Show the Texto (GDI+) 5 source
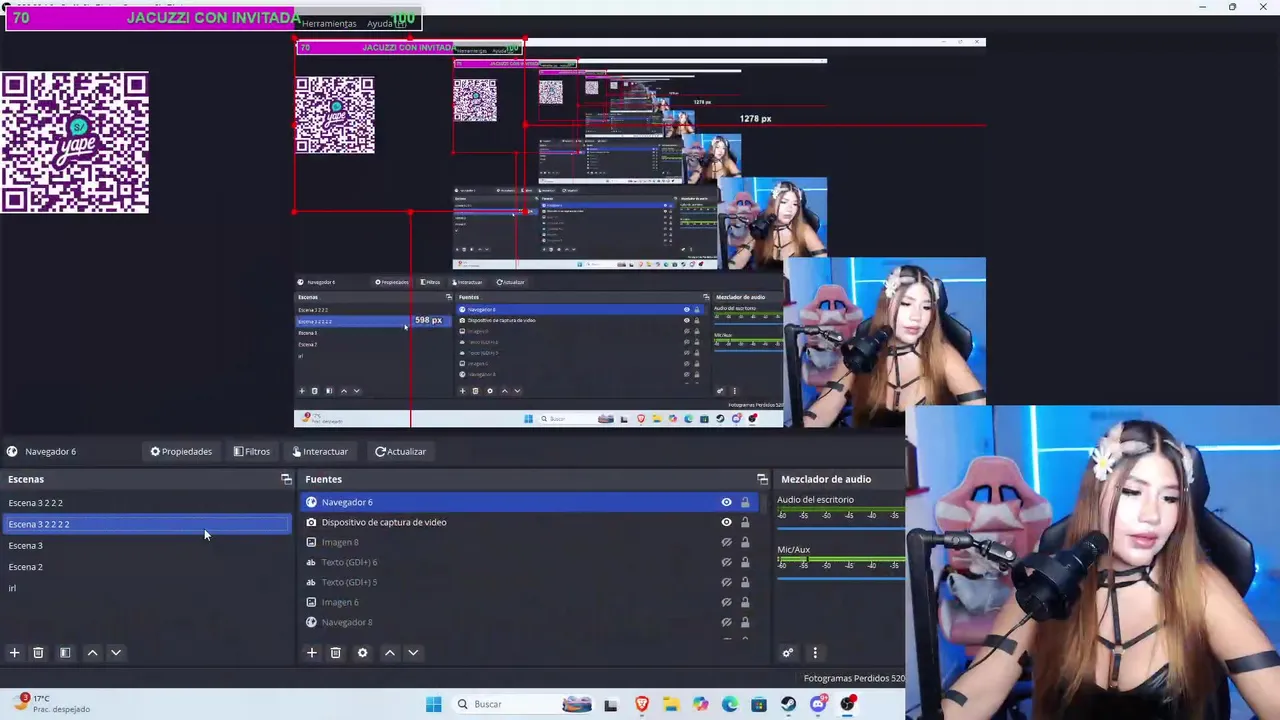The height and width of the screenshot is (720, 1280). pyautogui.click(x=726, y=582)
